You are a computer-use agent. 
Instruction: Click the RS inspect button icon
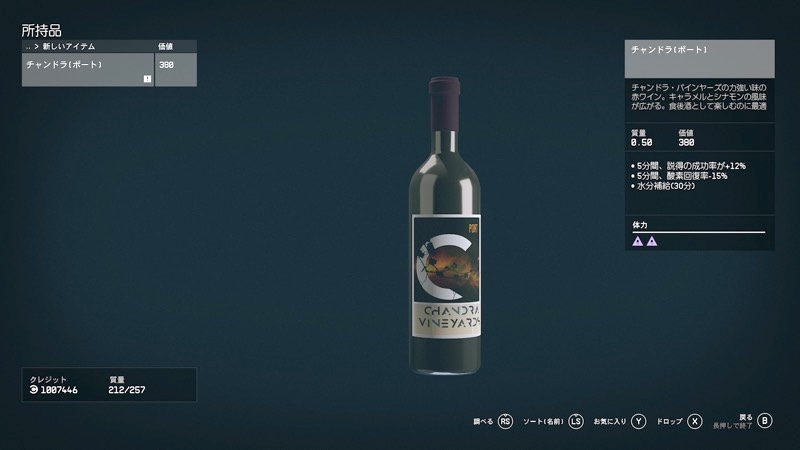pos(505,421)
